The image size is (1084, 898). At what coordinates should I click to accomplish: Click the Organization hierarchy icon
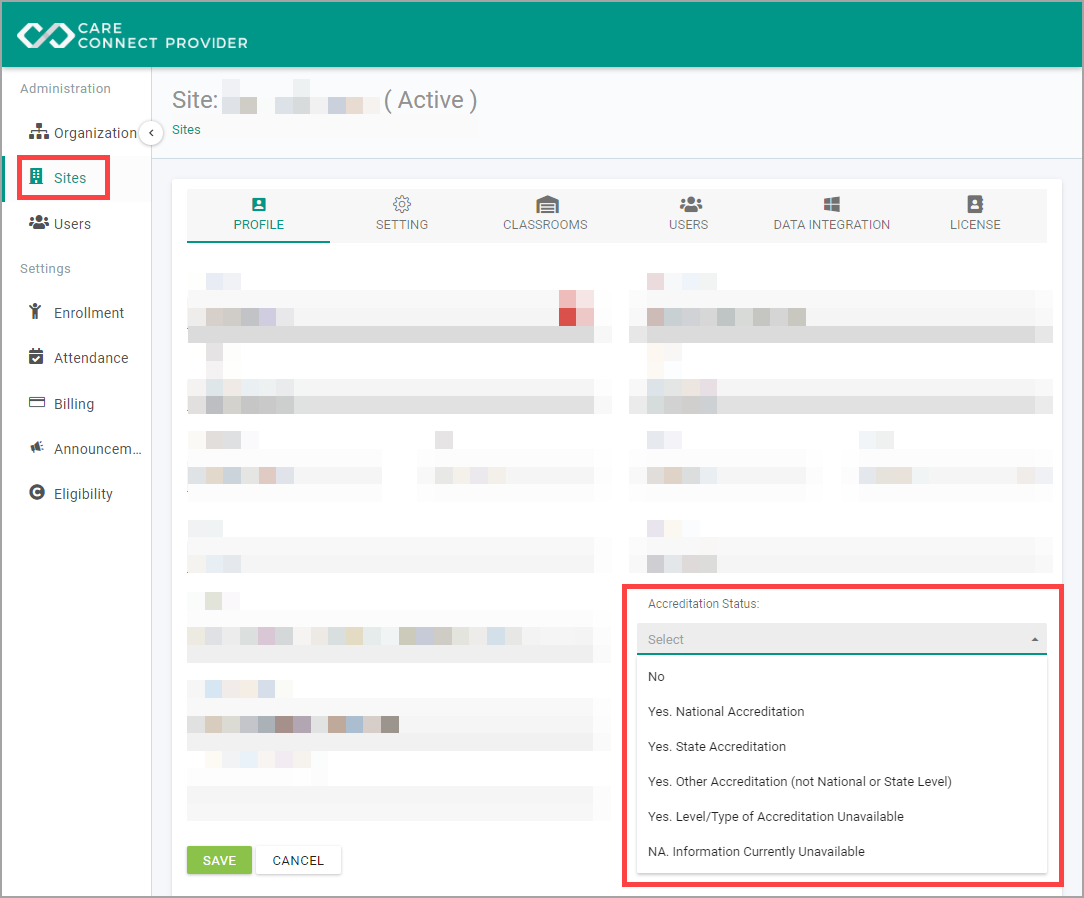coord(39,131)
